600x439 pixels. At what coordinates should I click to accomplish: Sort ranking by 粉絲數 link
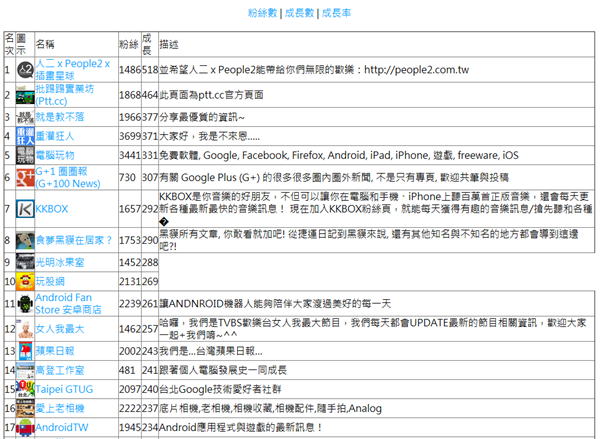point(262,13)
